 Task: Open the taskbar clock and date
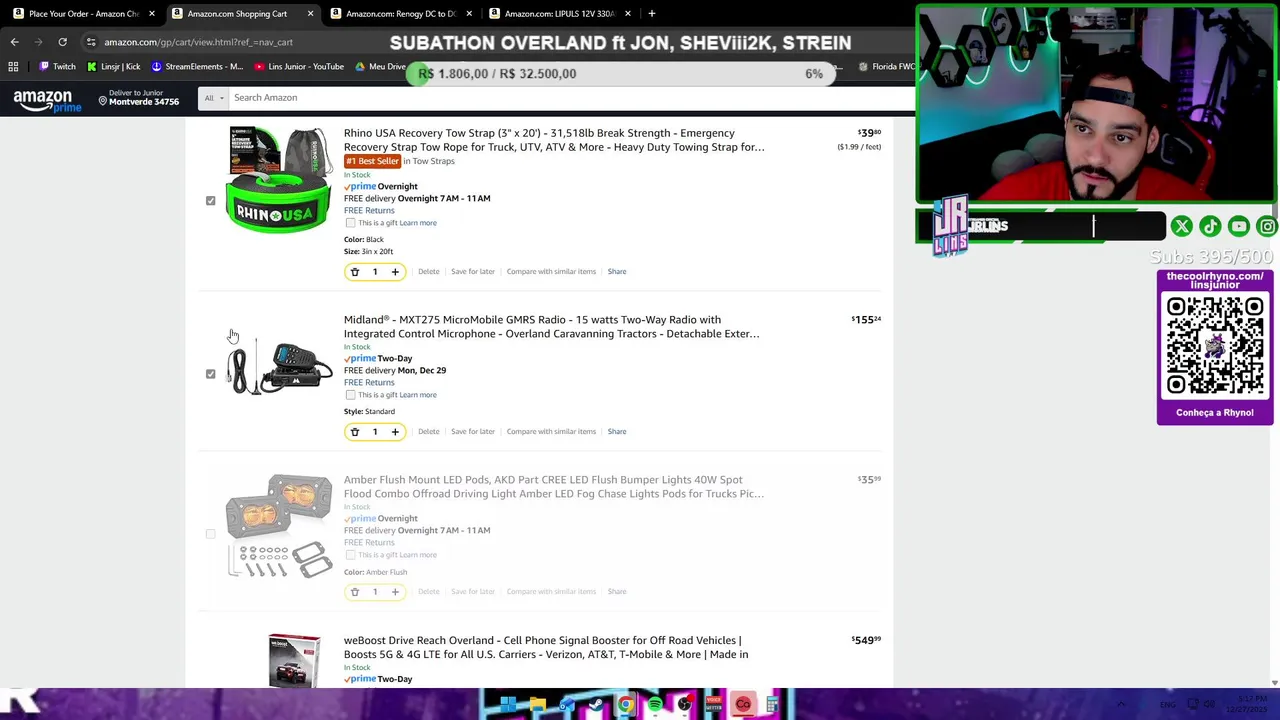1247,704
